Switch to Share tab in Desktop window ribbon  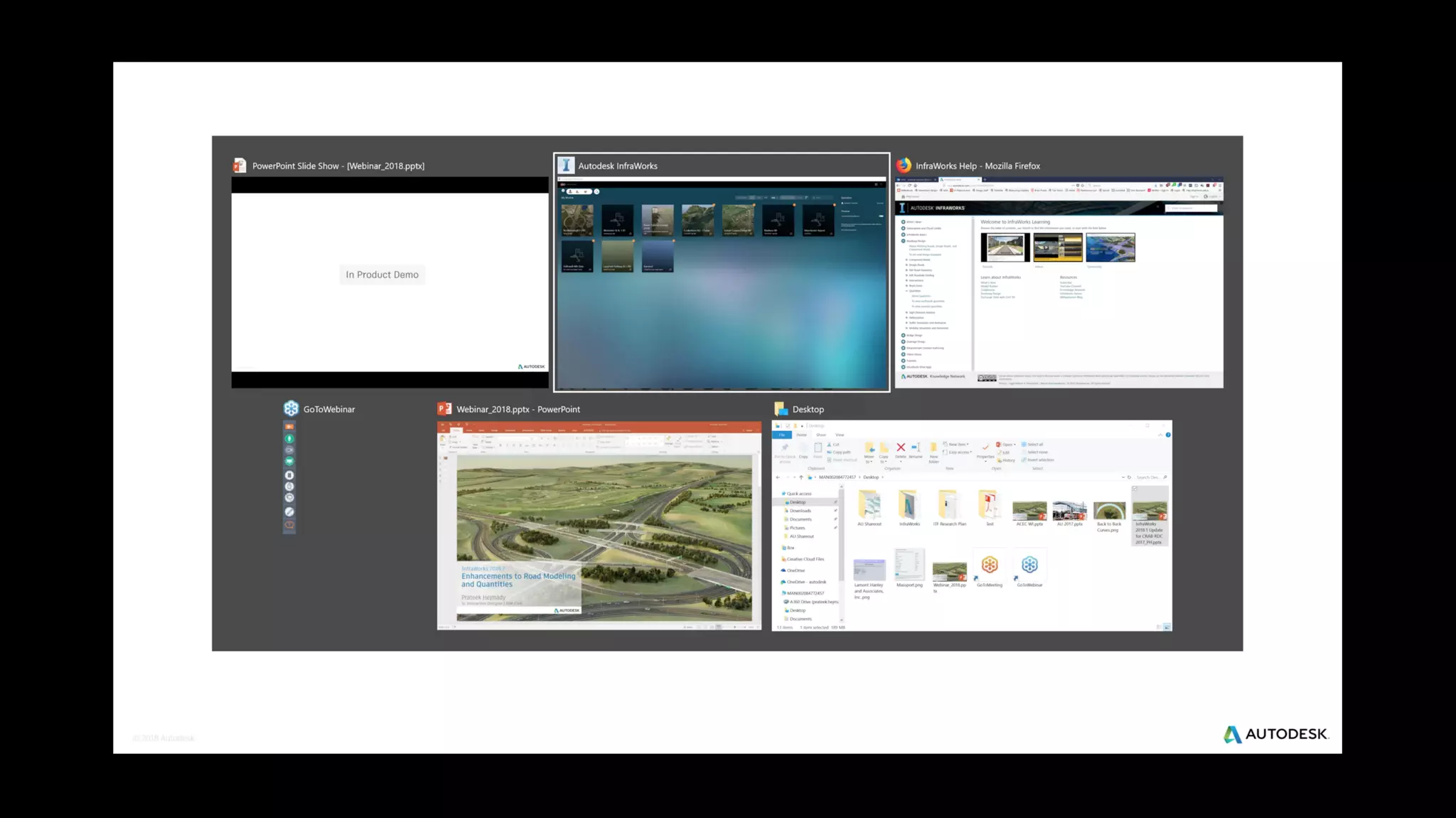pyautogui.click(x=821, y=435)
